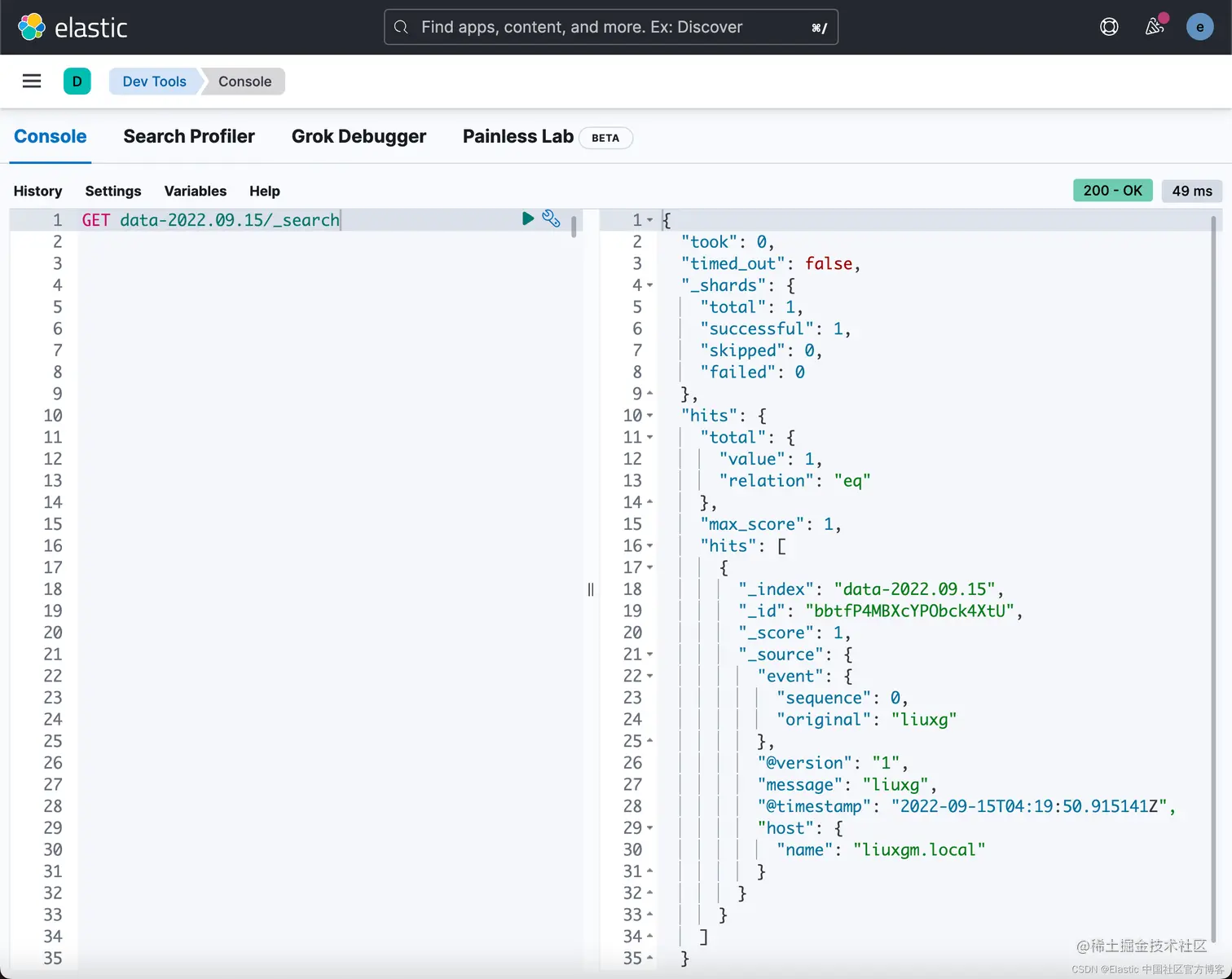Collapse the root object at output line 1

649,220
